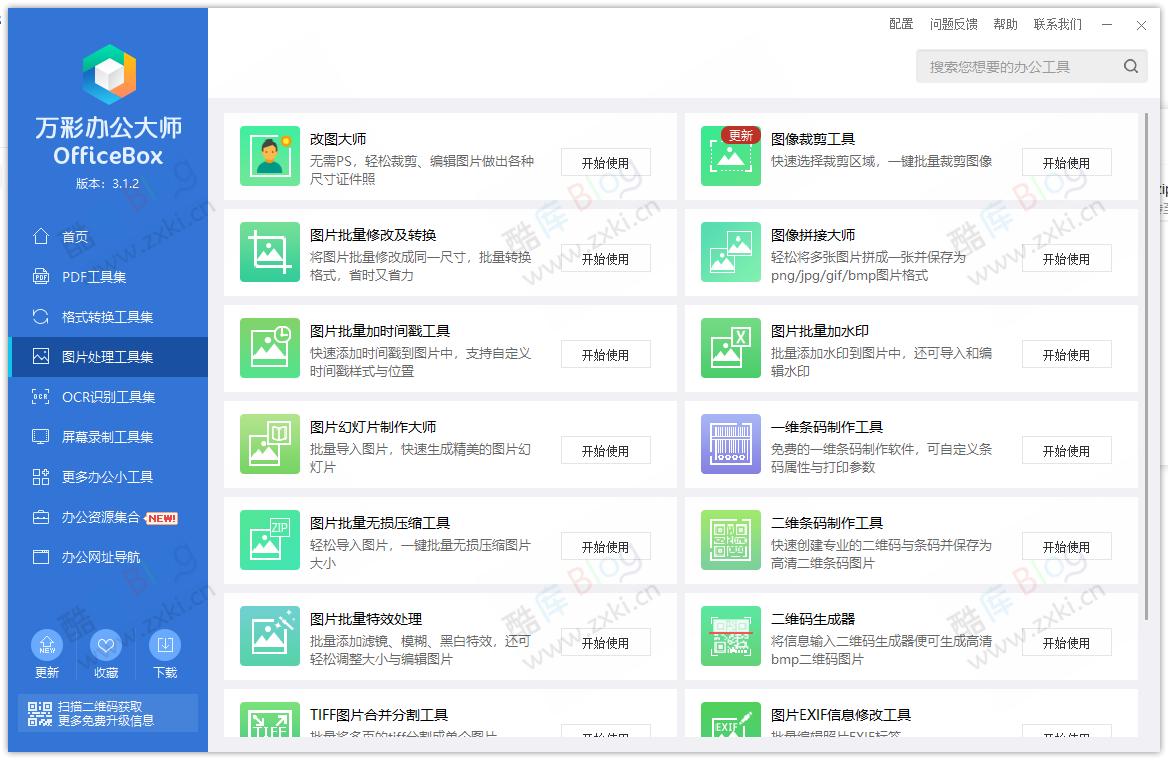Select the 改图大师 certificate photo tool icon
1168x760 pixels.
tap(269, 155)
